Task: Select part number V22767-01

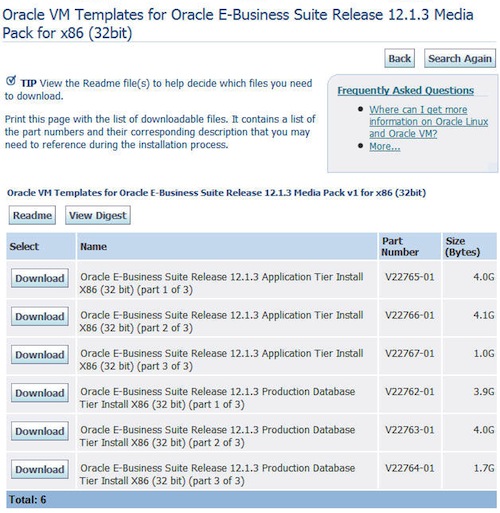Action: pos(410,354)
